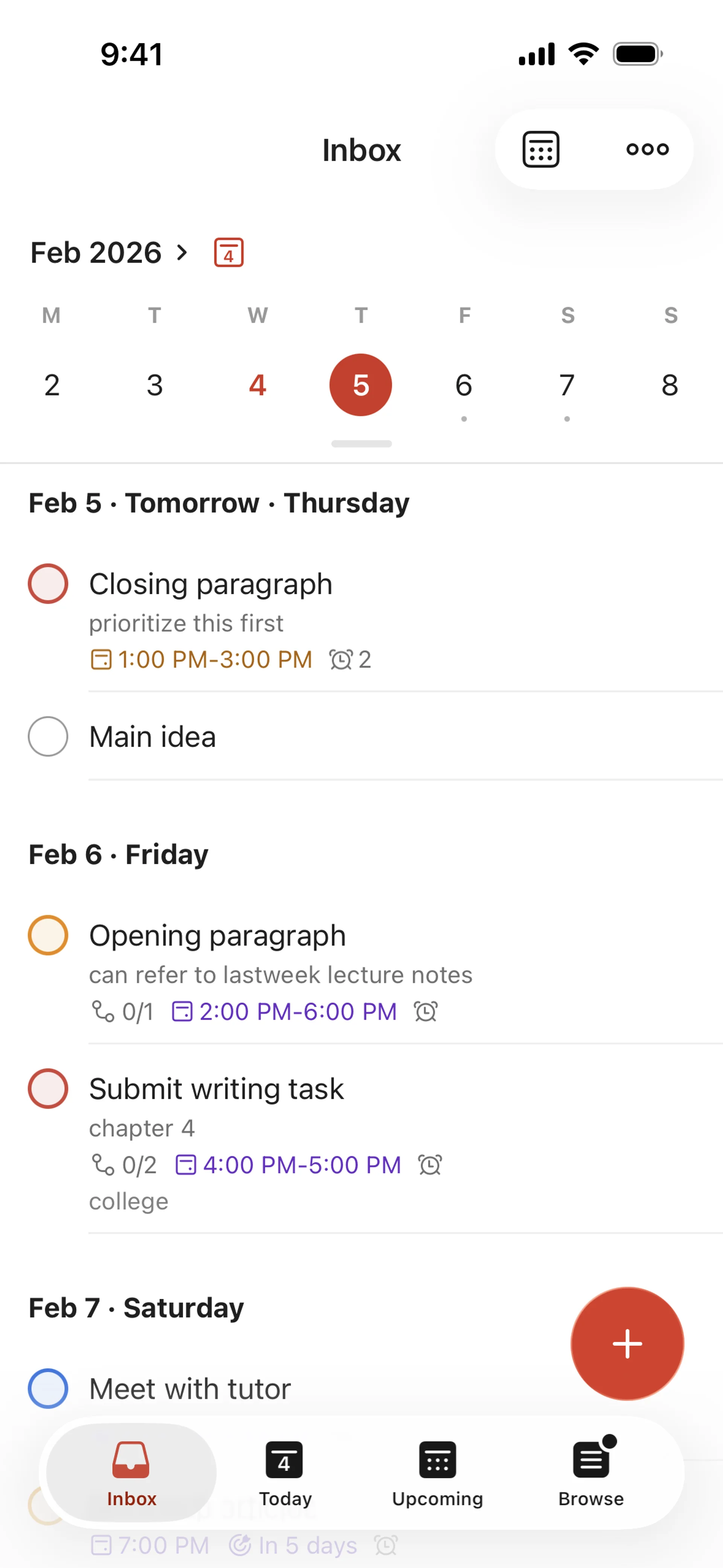
Task: Select Saturday the 7th in week strip
Action: click(567, 385)
